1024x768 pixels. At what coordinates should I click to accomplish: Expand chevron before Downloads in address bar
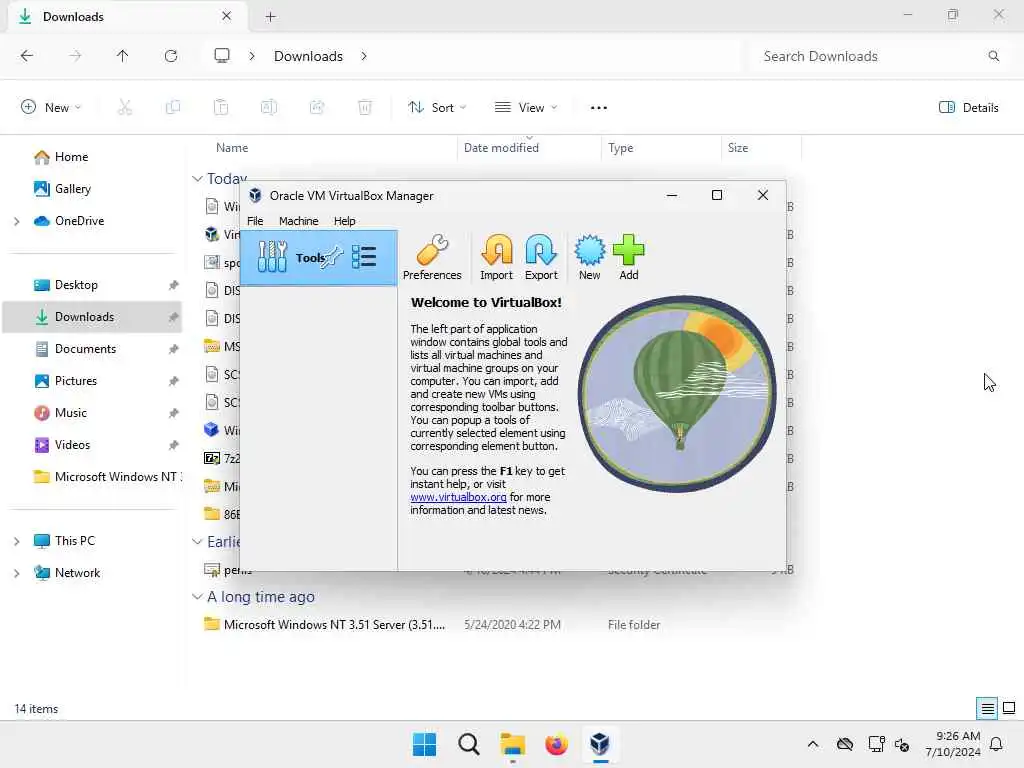tap(251, 56)
